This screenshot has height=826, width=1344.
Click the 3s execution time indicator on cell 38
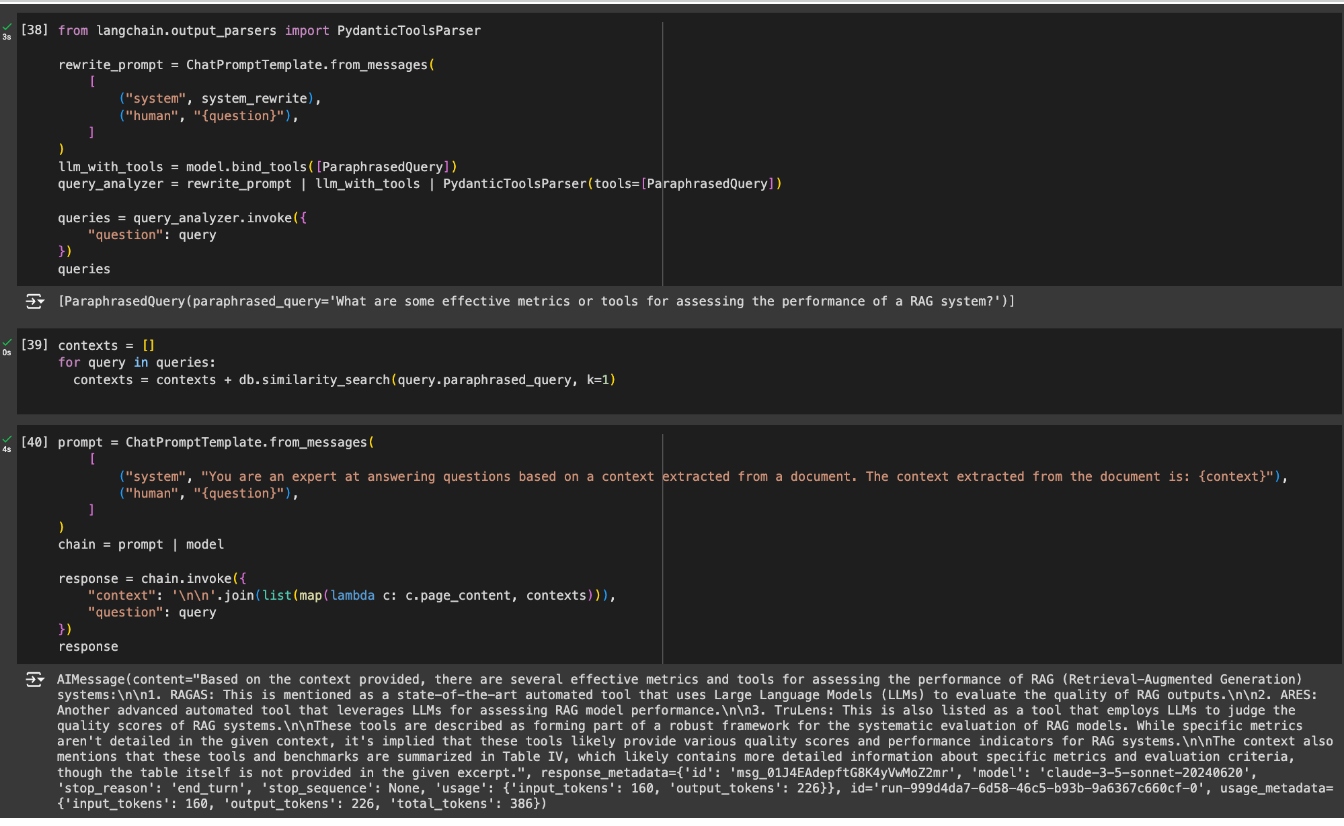(6, 36)
